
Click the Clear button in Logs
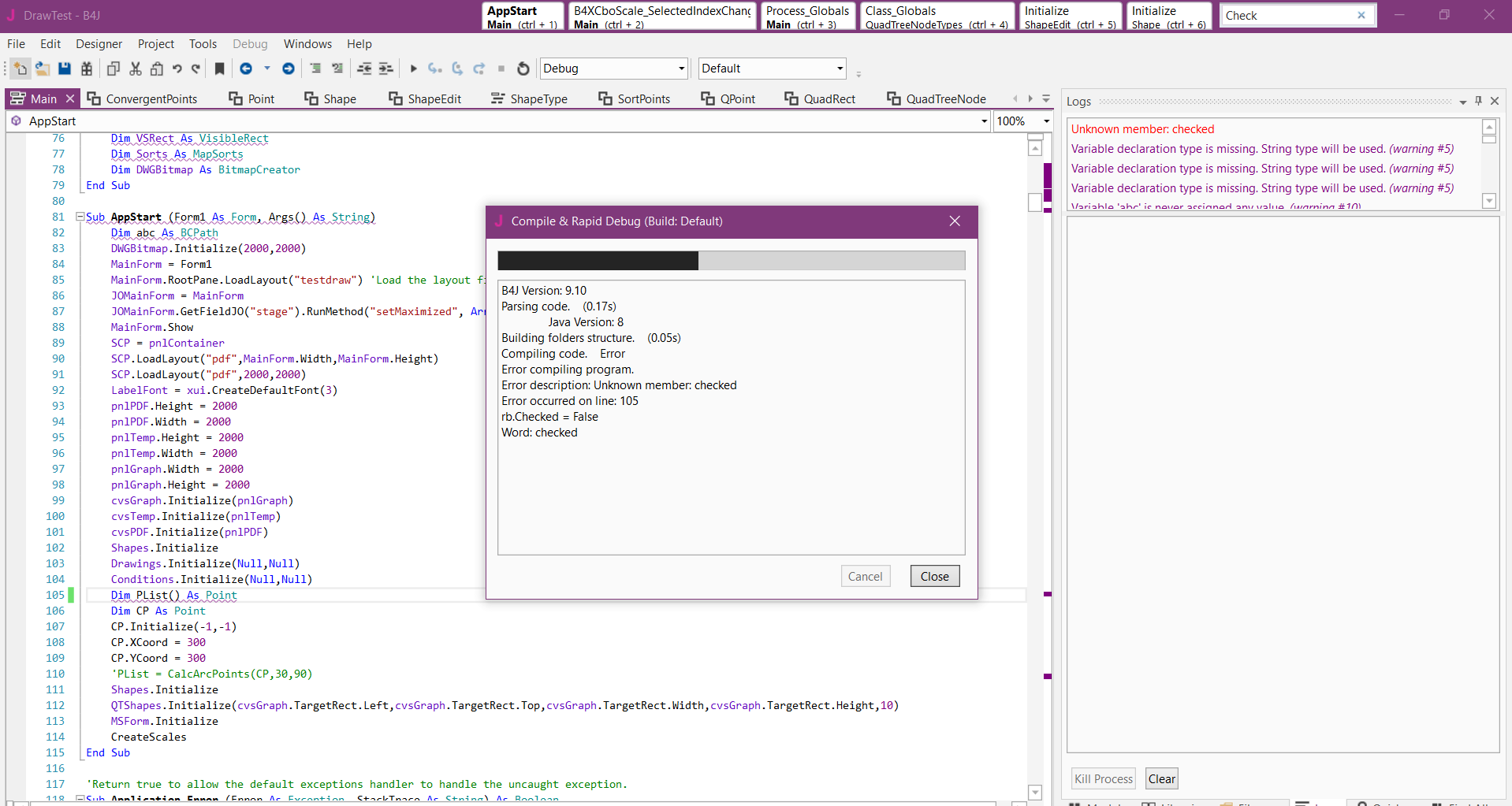(x=1161, y=779)
